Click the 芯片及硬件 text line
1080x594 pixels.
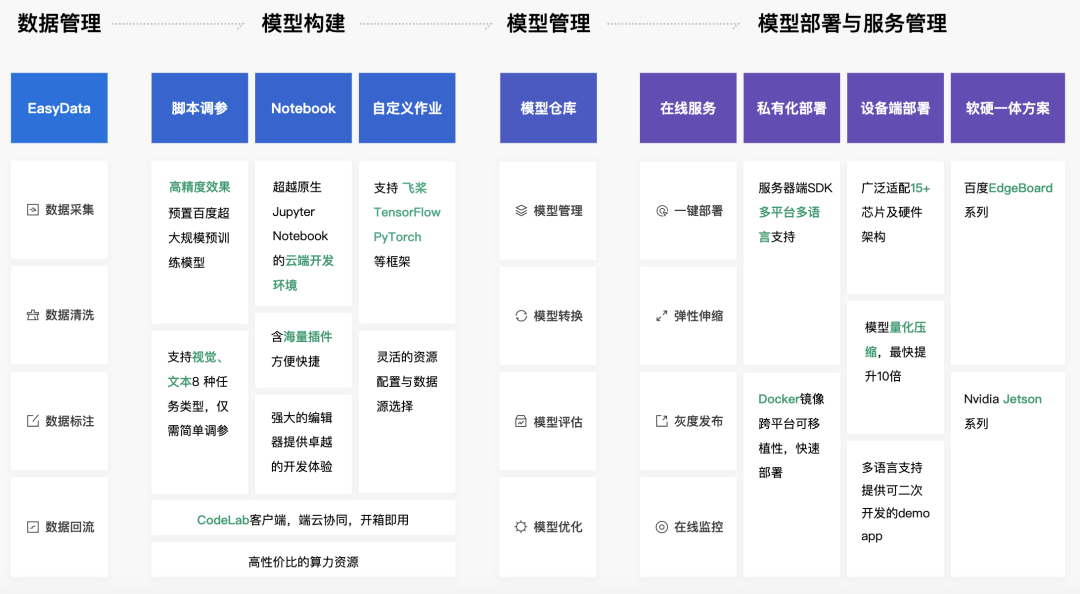pyautogui.click(x=891, y=212)
